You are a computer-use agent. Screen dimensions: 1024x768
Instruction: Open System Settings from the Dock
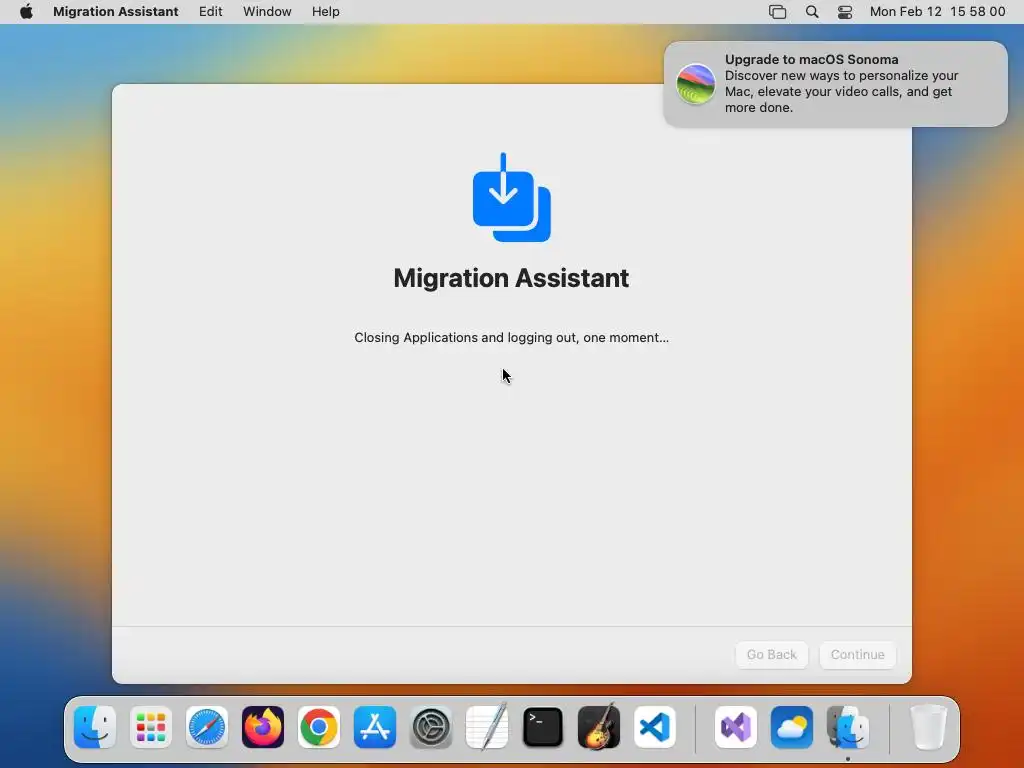[x=431, y=727]
